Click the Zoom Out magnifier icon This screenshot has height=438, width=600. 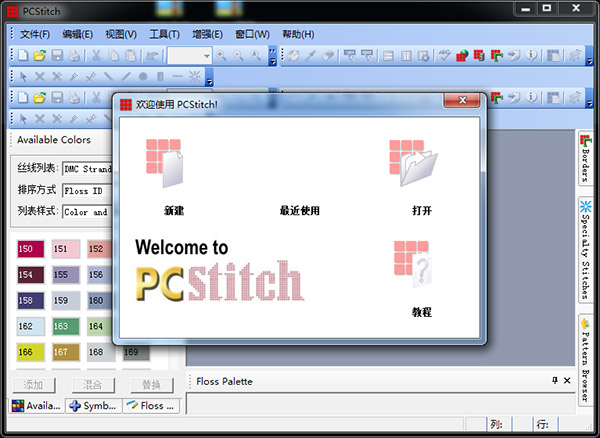tap(238, 56)
